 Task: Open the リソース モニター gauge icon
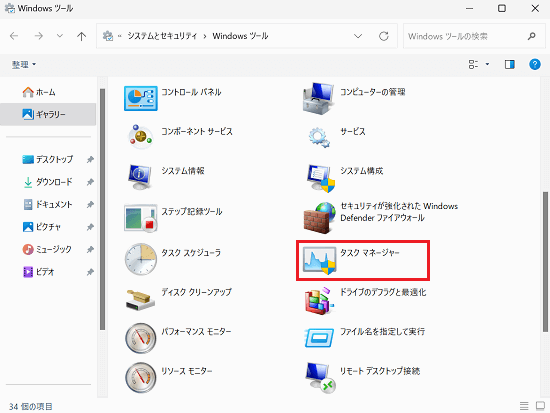coord(141,378)
